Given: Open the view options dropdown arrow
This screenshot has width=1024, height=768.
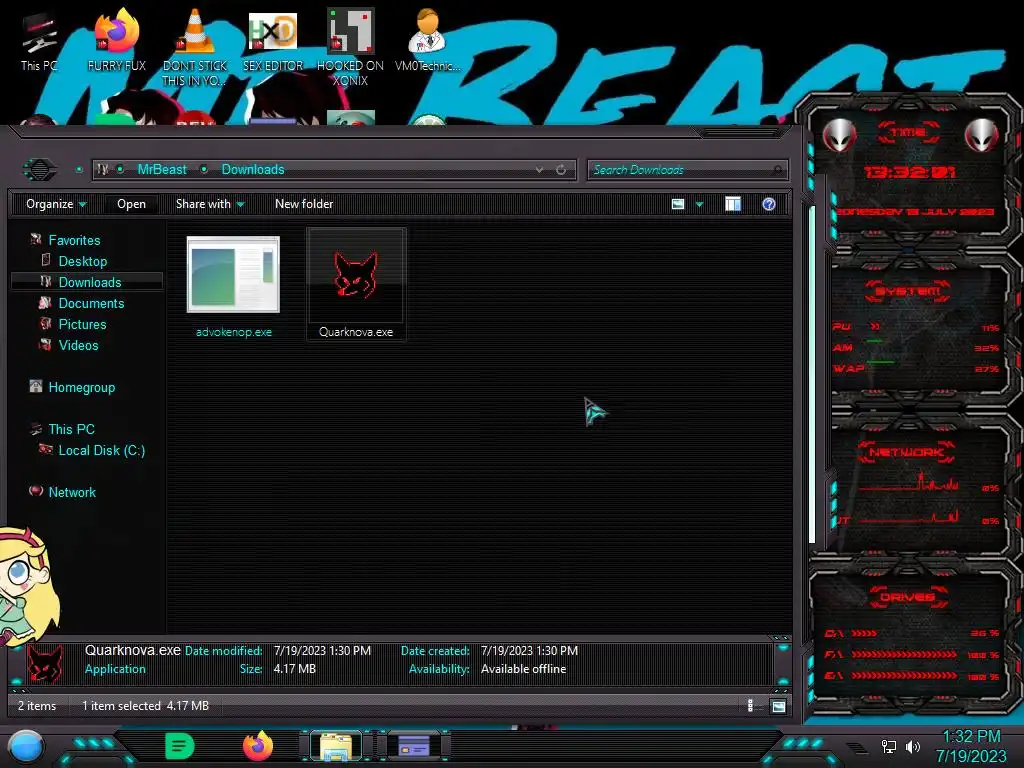Looking at the screenshot, I should click(x=699, y=204).
